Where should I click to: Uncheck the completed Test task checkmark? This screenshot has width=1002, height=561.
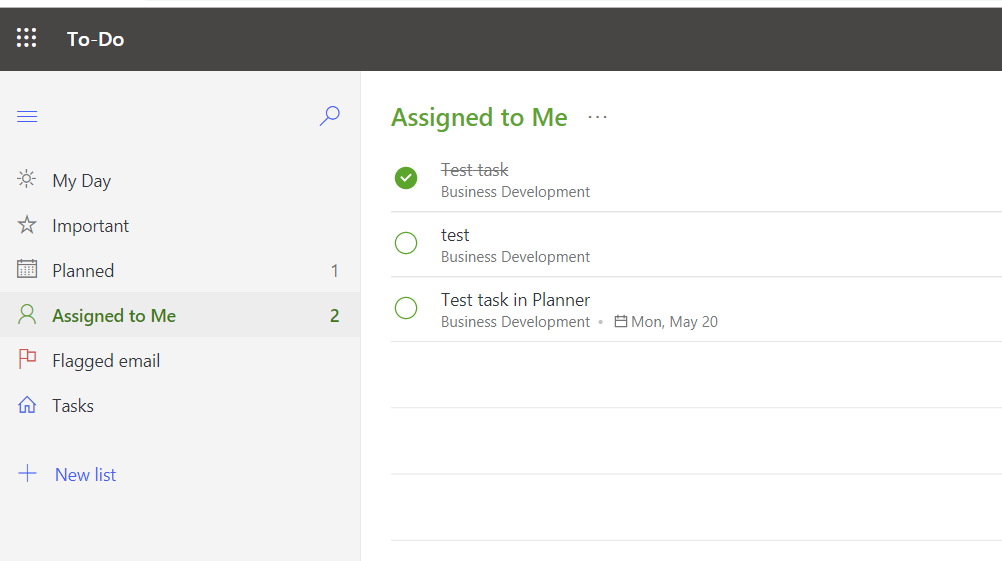[x=406, y=178]
